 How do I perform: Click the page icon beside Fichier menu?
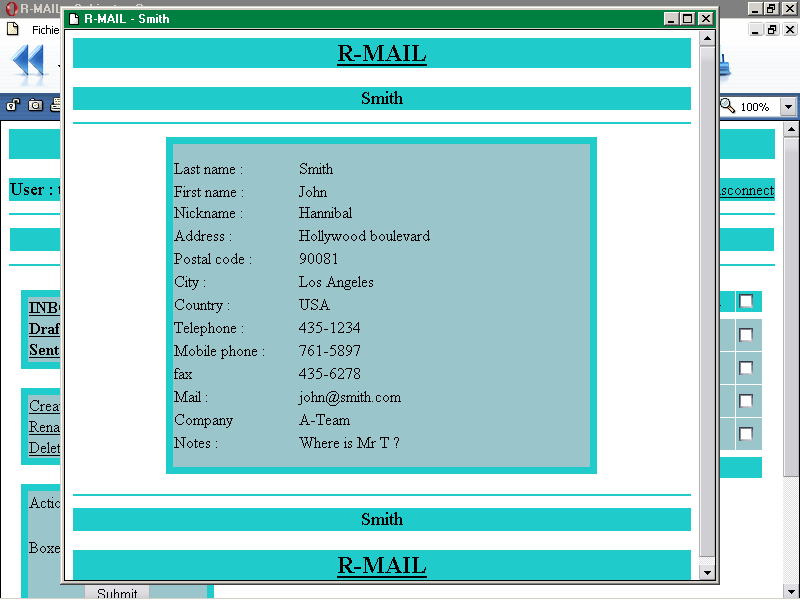click(x=13, y=30)
